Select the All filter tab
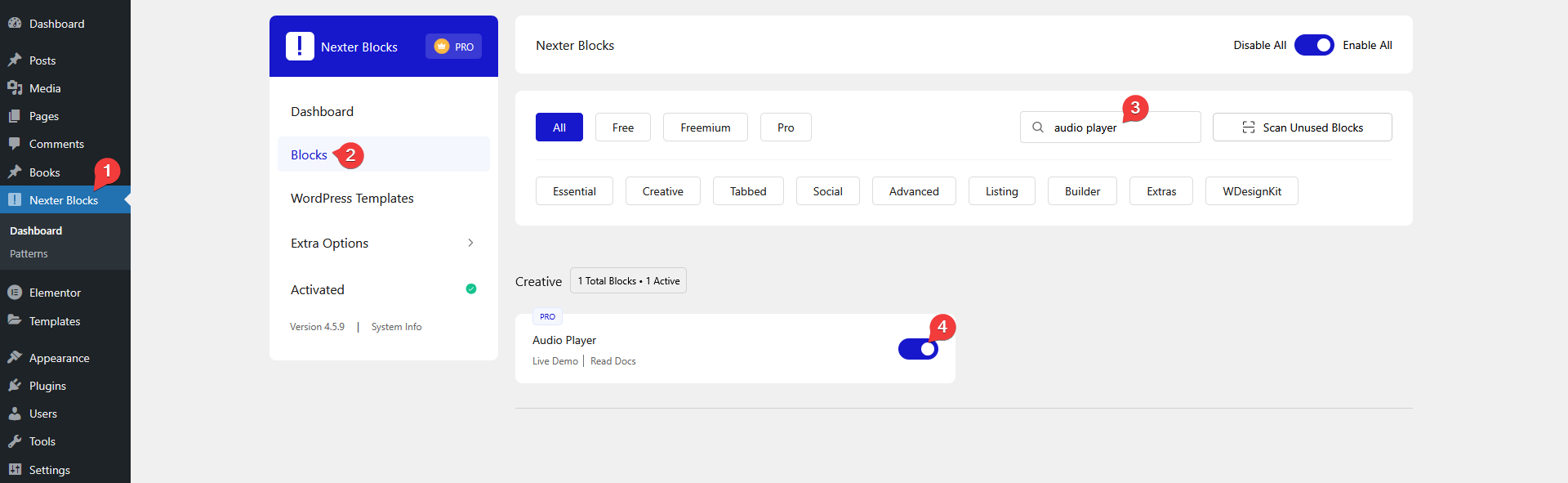Viewport: 1568px width, 483px height. (x=559, y=127)
